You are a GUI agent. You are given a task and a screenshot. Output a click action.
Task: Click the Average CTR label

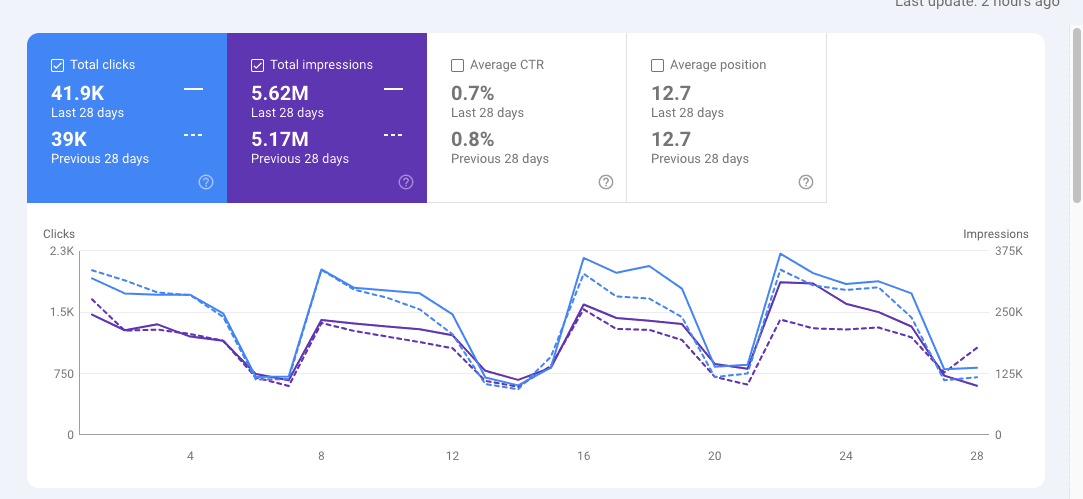(x=507, y=65)
